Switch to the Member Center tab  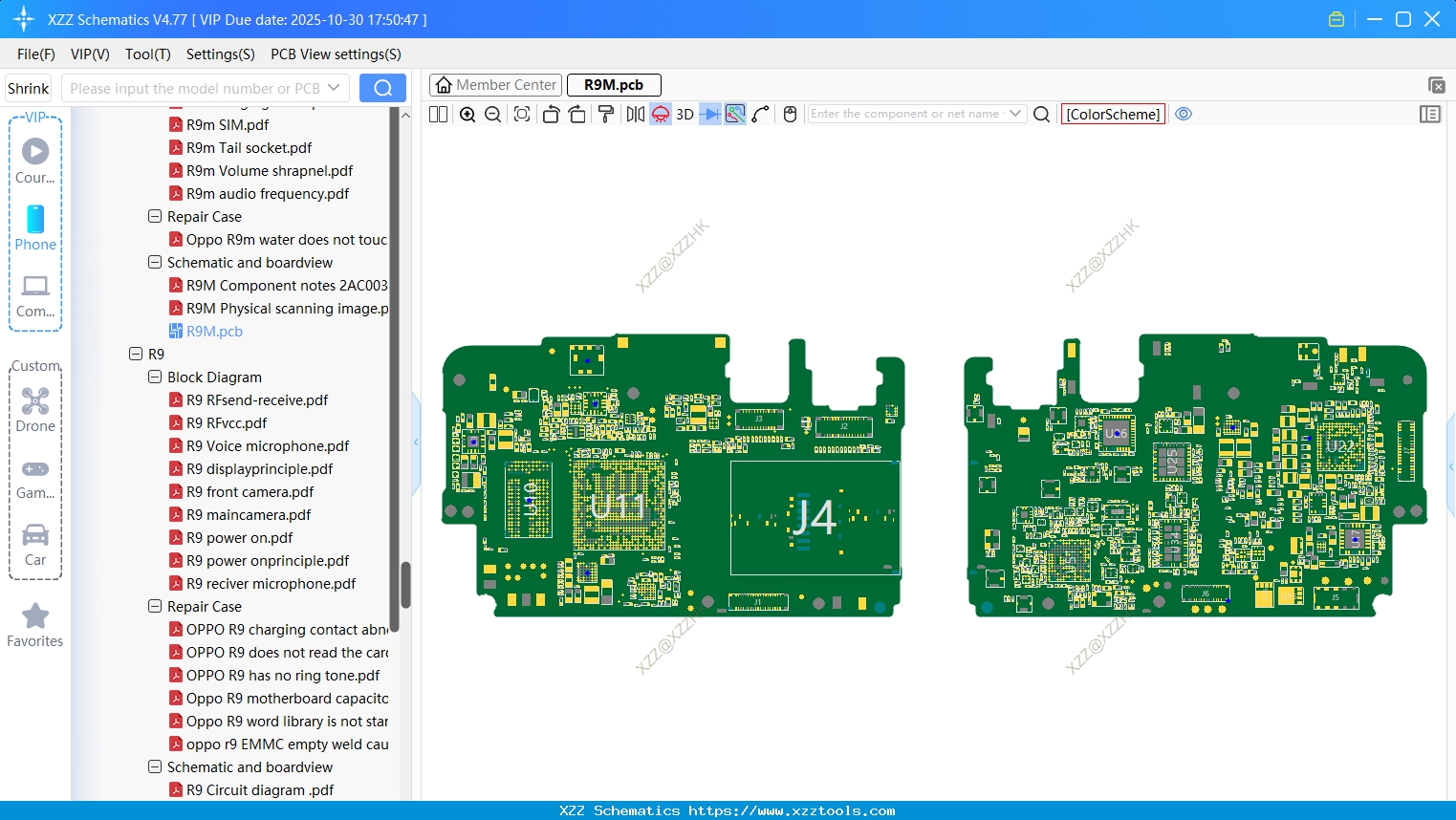pos(495,85)
